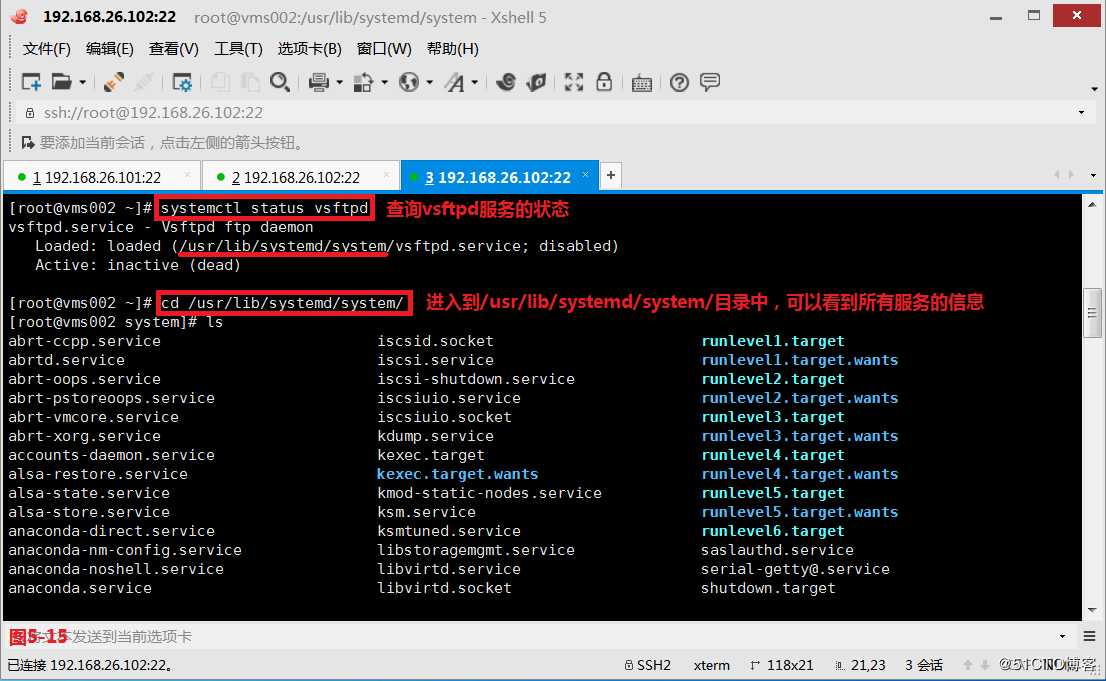This screenshot has height=681, width=1106.
Task: Create a new session with toolbar icon
Action: coord(31,82)
